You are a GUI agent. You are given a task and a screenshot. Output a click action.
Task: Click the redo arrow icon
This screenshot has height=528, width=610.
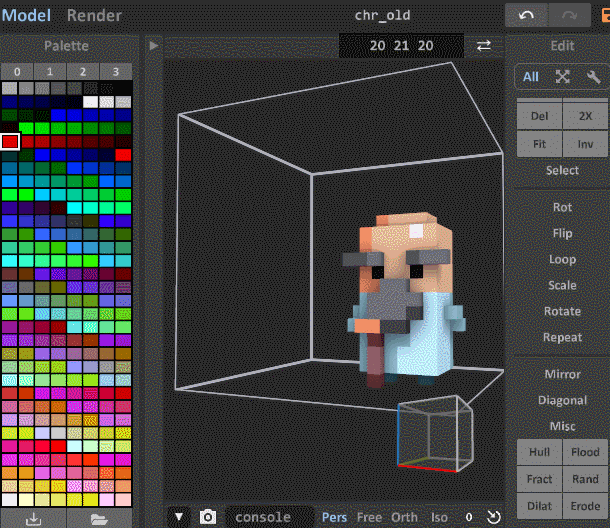(x=569, y=16)
